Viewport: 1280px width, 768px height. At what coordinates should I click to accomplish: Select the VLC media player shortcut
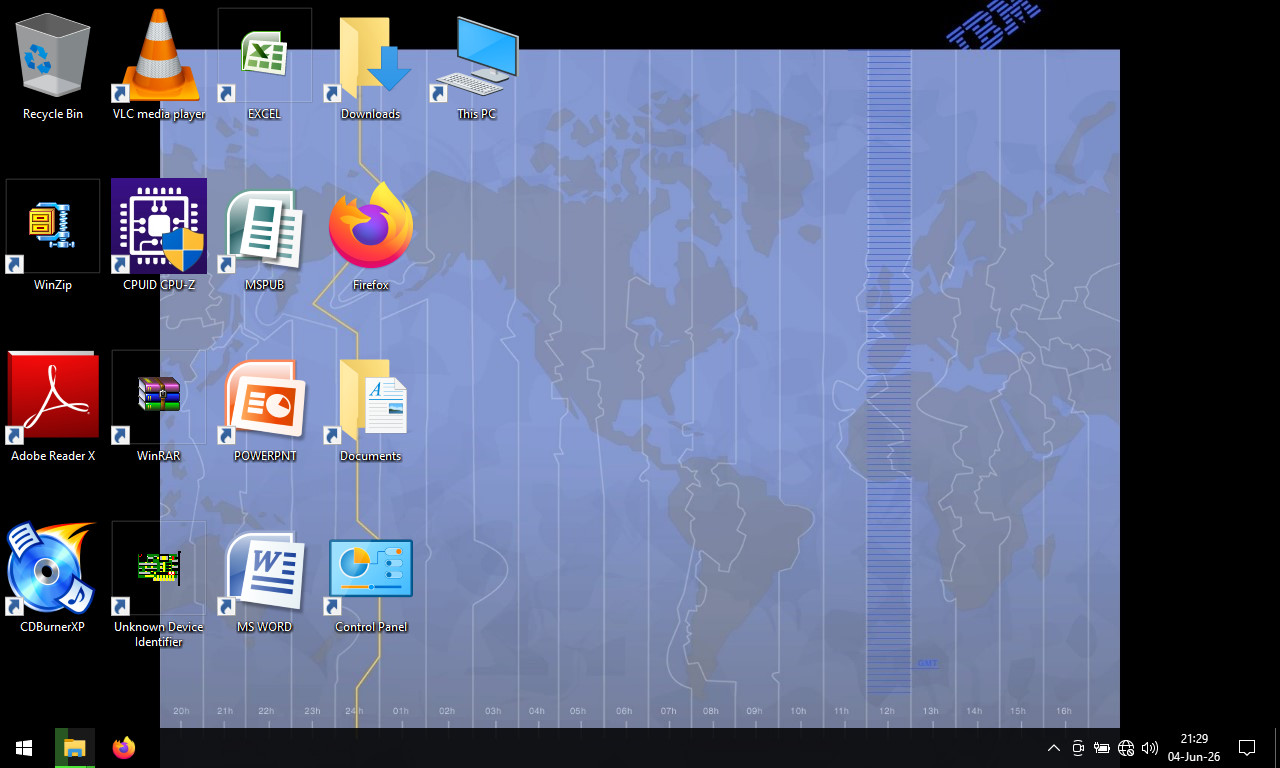(x=159, y=65)
